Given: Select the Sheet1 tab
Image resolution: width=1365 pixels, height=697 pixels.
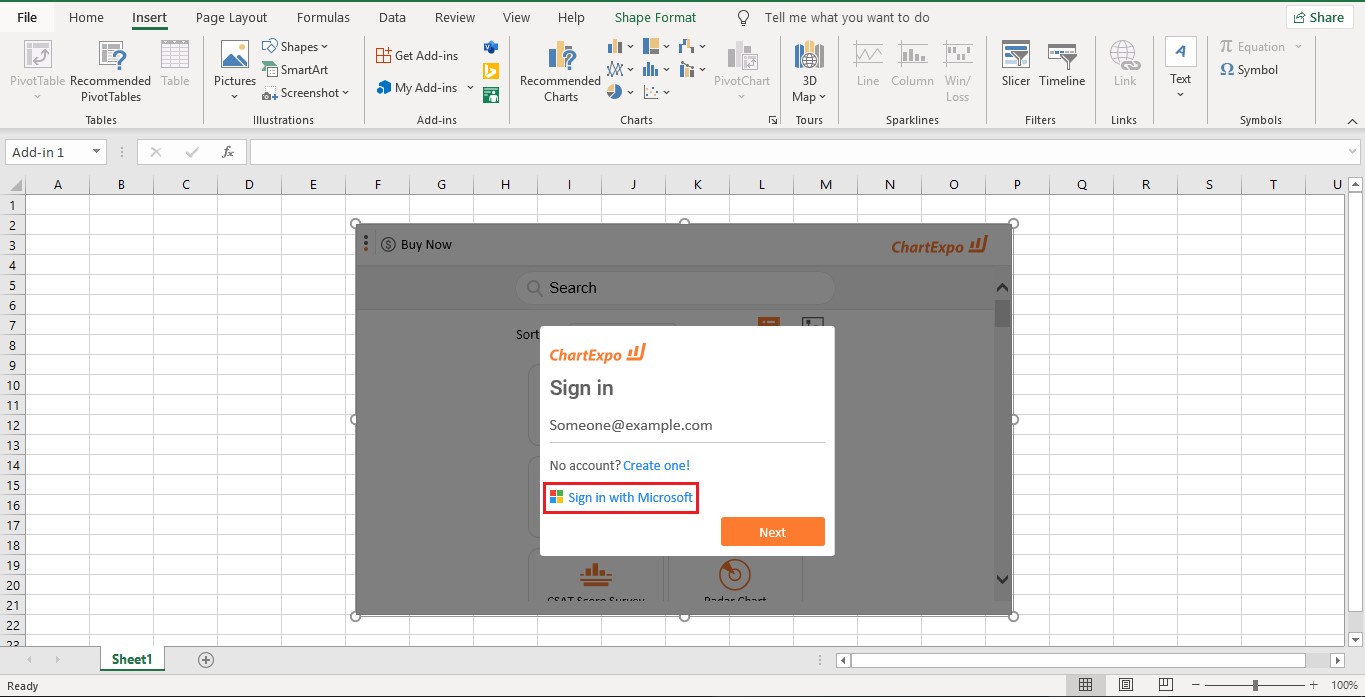Looking at the screenshot, I should [132, 659].
